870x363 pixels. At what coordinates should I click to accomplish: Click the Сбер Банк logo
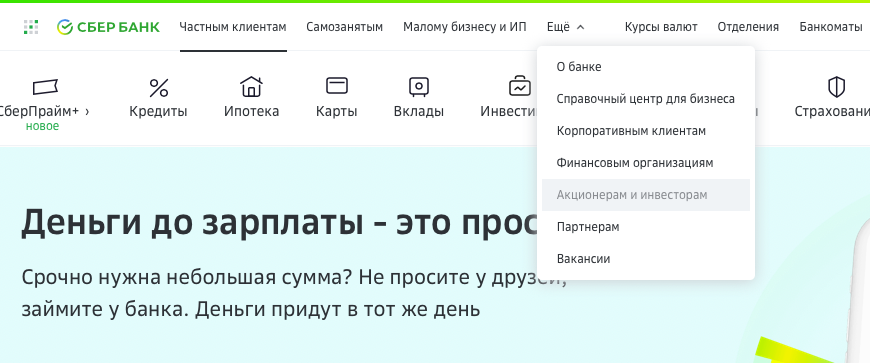(x=108, y=27)
